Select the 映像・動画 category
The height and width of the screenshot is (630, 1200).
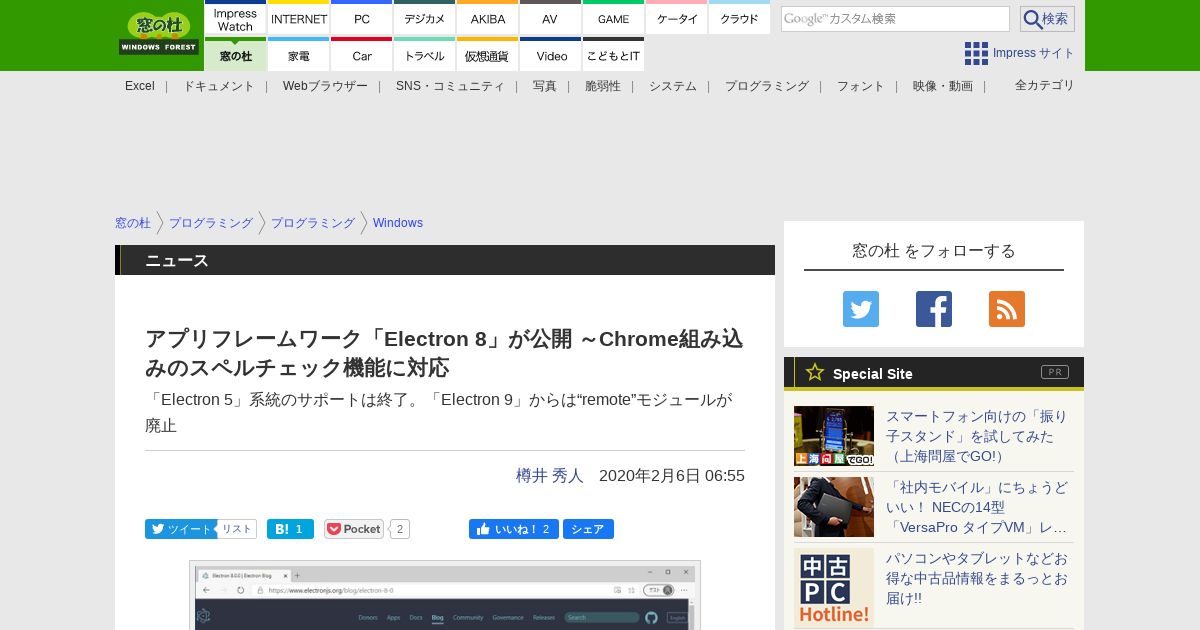[943, 86]
